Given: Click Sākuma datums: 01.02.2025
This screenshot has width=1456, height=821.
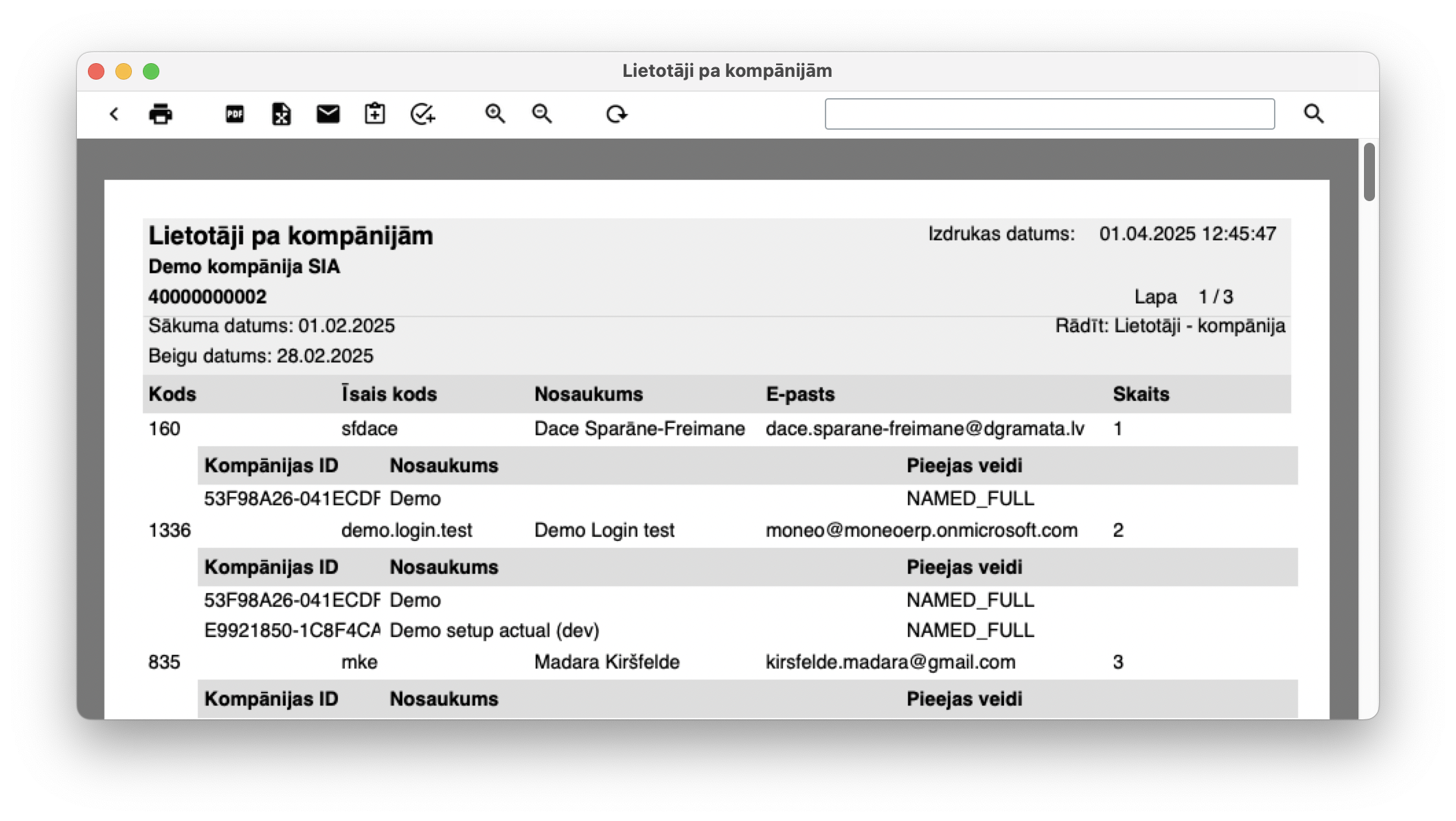Looking at the screenshot, I should click(271, 326).
